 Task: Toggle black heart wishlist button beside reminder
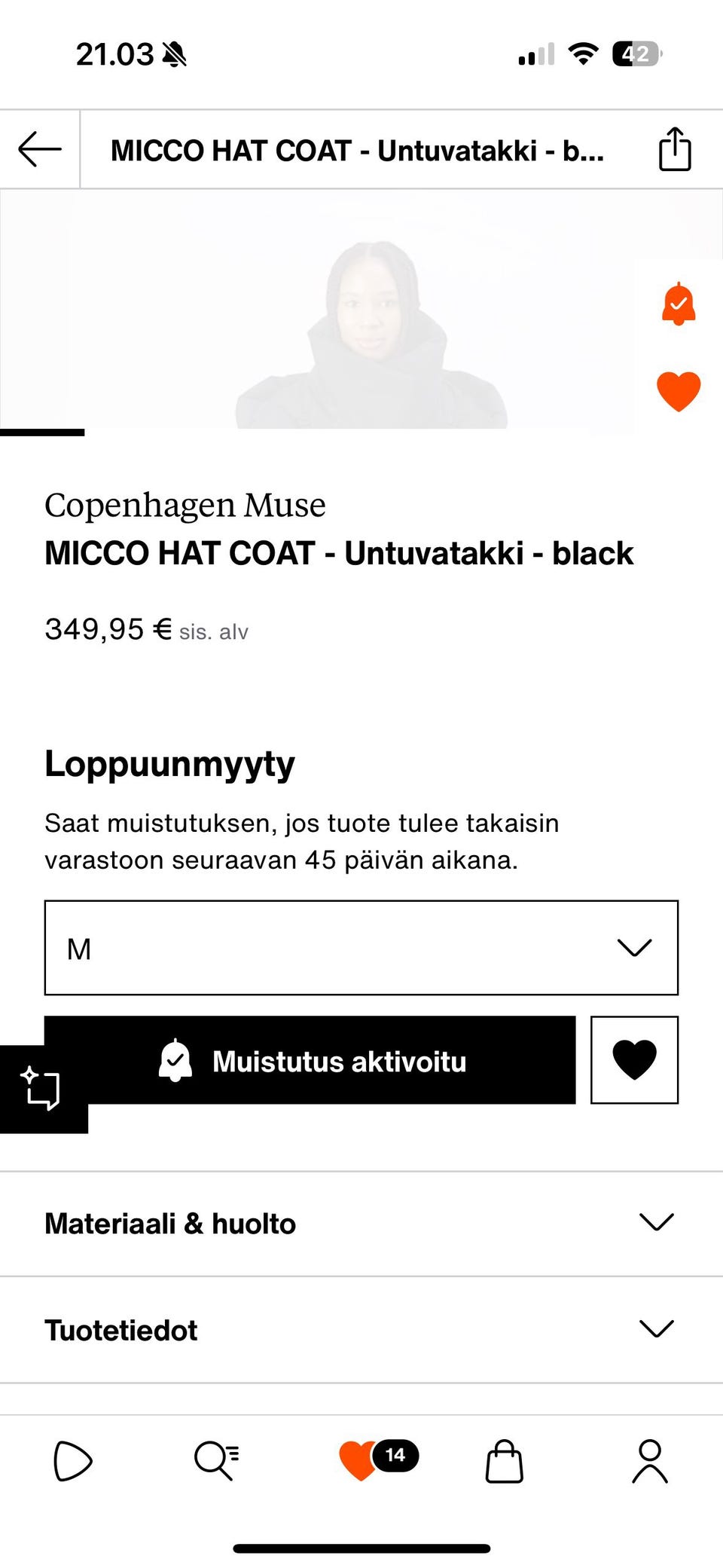coord(634,1059)
